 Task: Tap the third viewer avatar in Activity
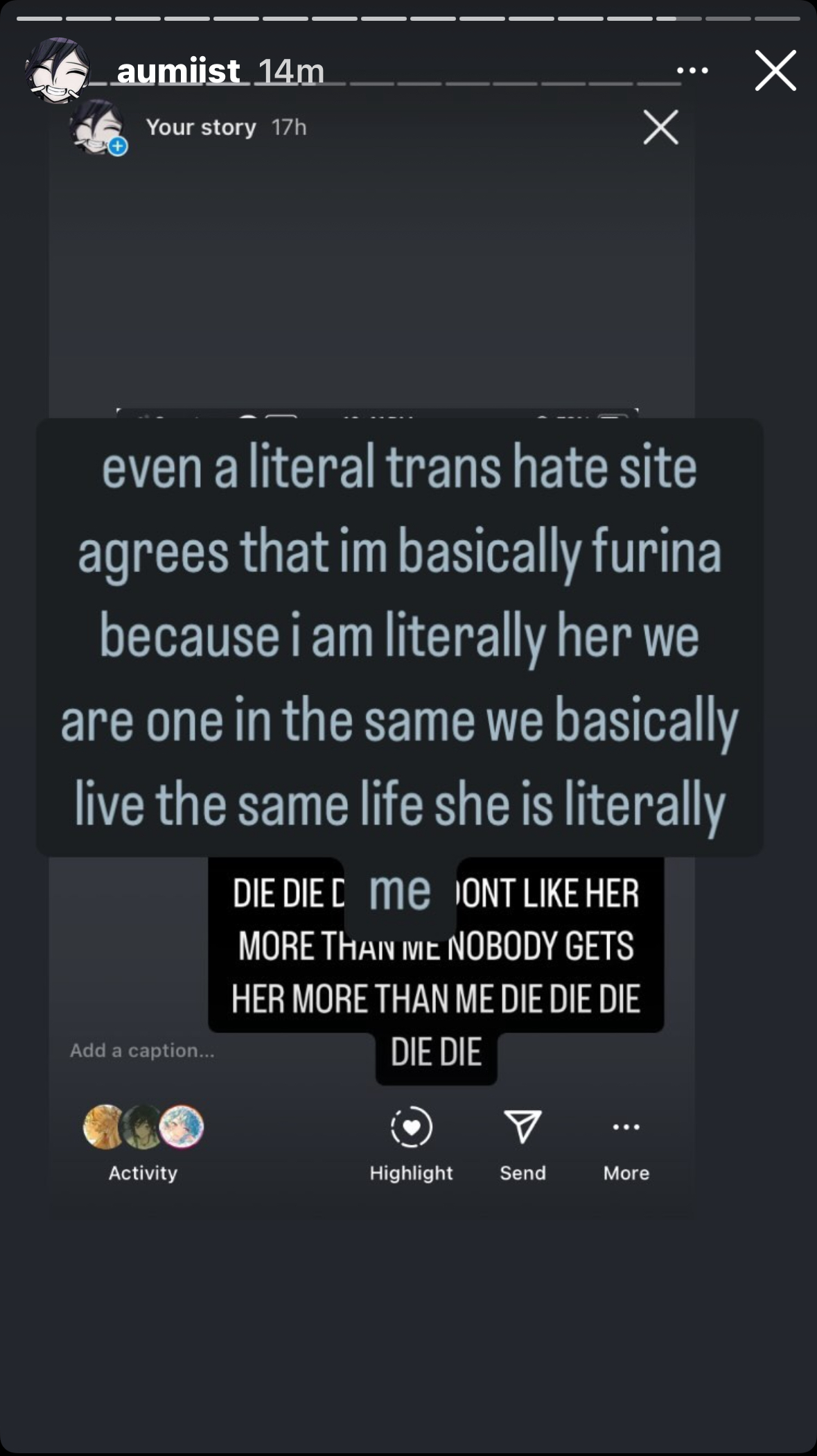click(x=182, y=1127)
